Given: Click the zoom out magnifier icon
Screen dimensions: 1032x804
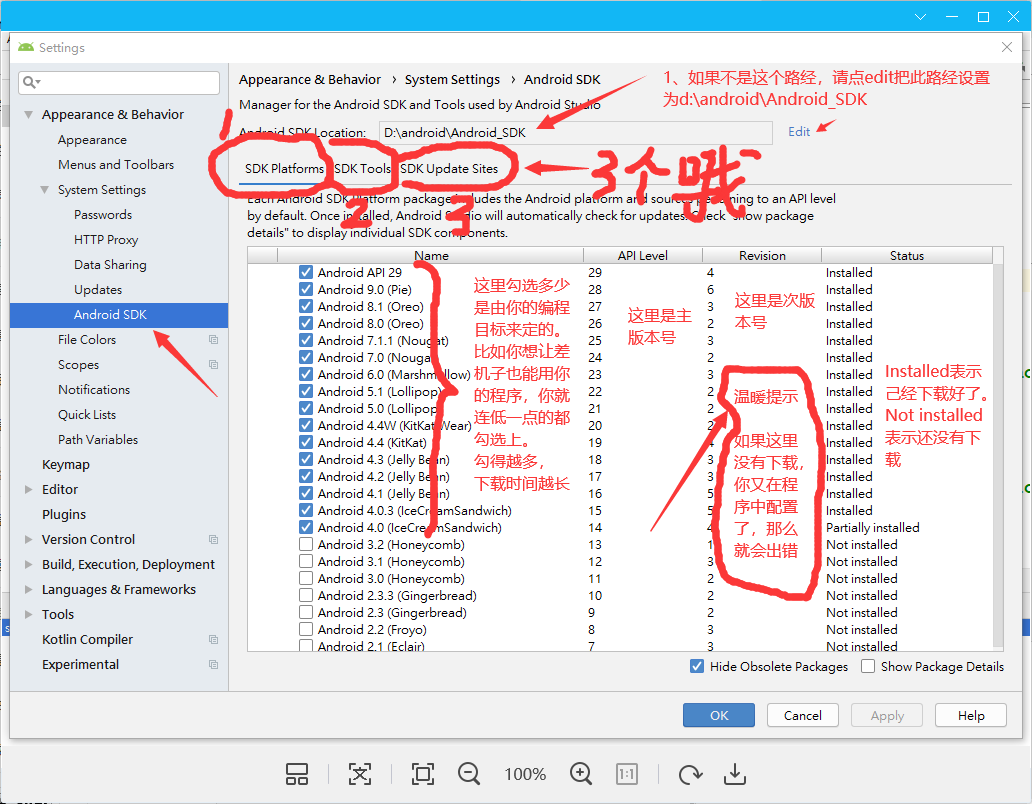Looking at the screenshot, I should coord(469,774).
